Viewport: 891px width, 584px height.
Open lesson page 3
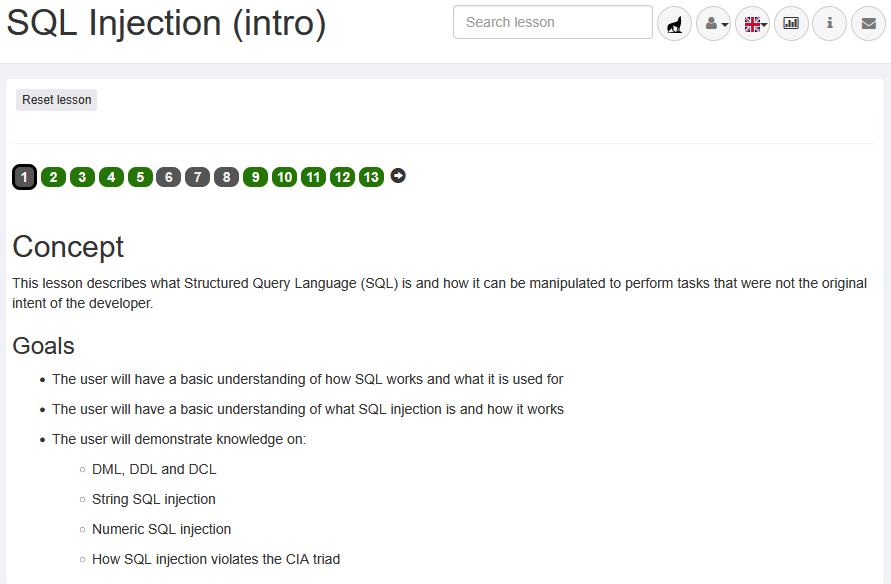[82, 177]
